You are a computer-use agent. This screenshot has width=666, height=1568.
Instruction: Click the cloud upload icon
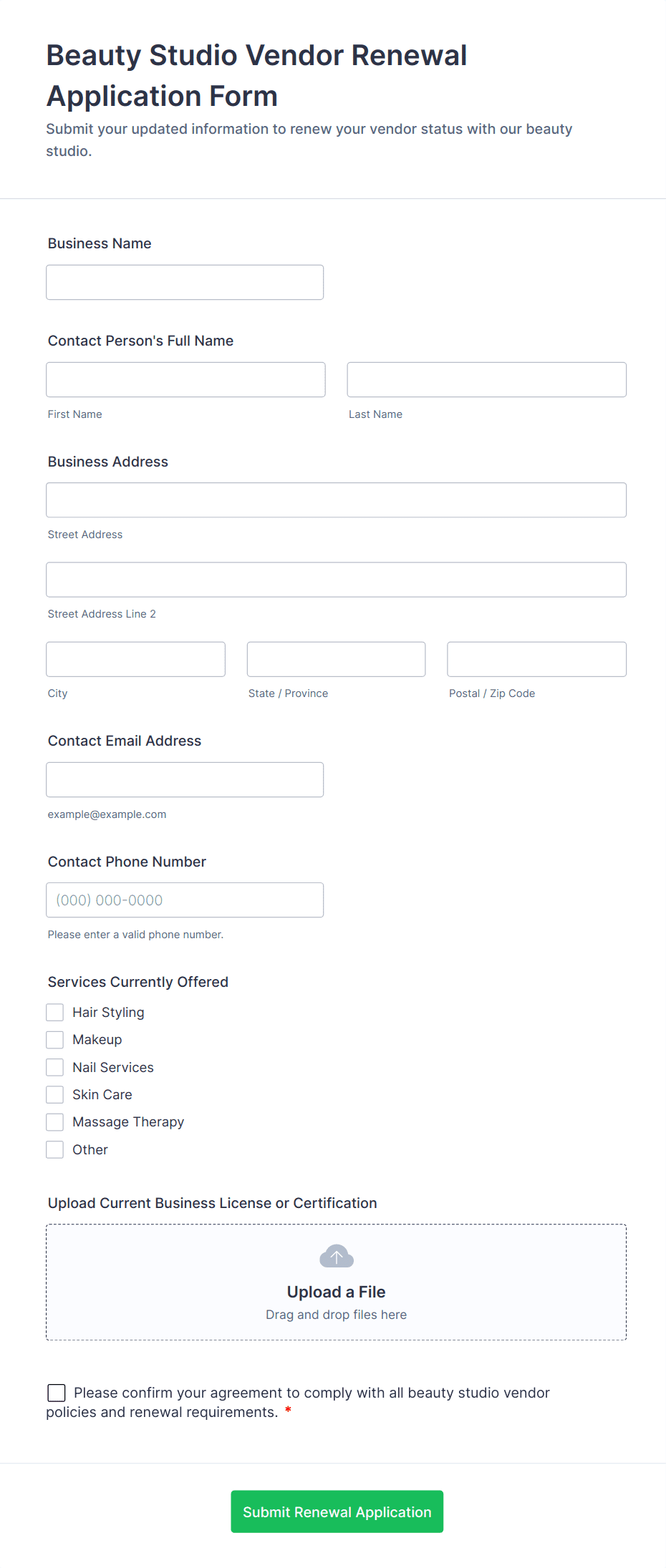(336, 1256)
